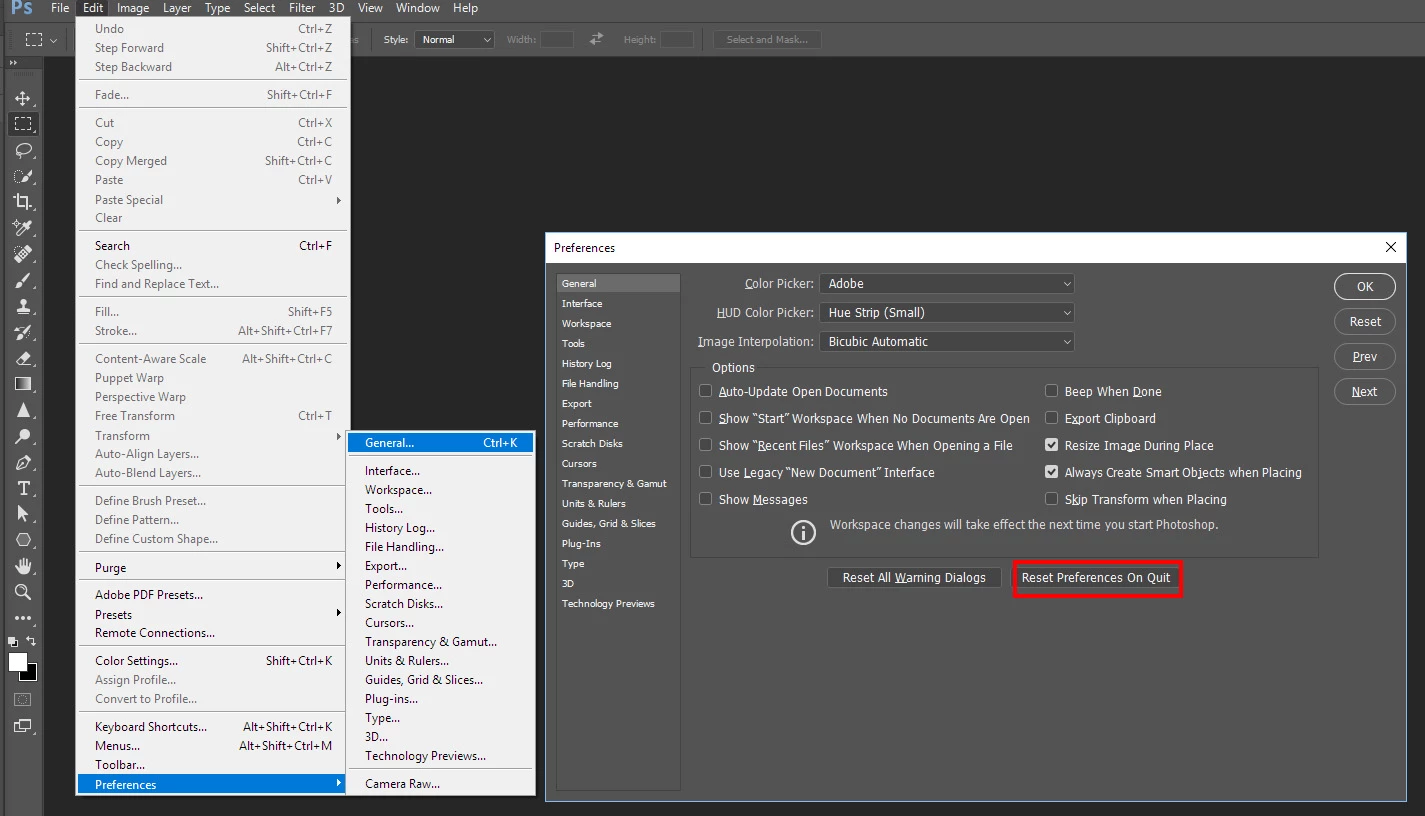Viewport: 1425px width, 816px height.
Task: Select the Sharpen triangle tool
Action: click(22, 410)
